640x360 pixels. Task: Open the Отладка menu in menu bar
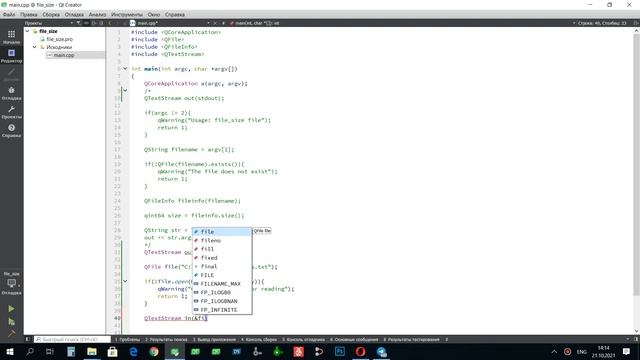[74, 14]
